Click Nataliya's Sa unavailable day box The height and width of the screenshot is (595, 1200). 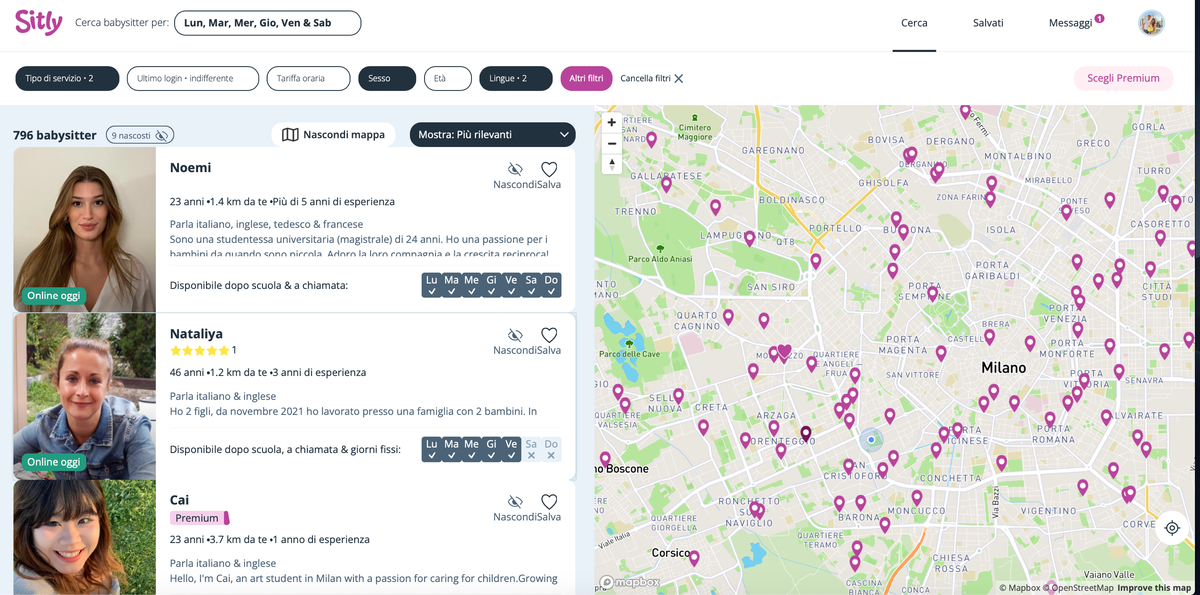pyautogui.click(x=531, y=449)
